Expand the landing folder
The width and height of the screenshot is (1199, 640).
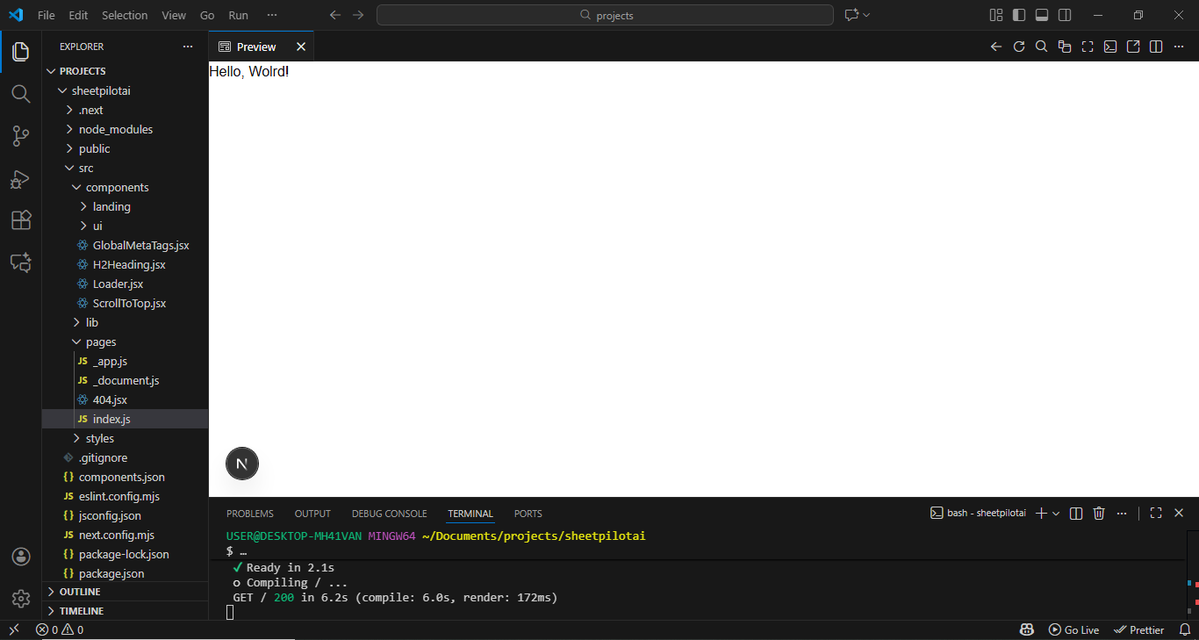[125, 206]
